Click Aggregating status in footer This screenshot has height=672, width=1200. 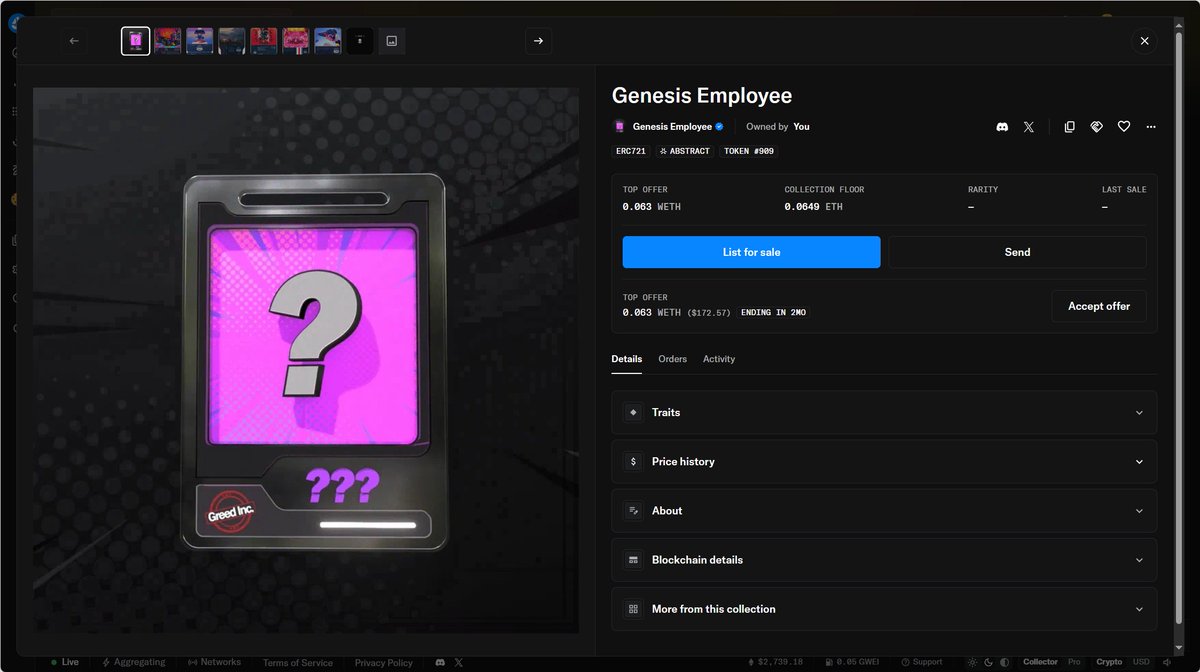tap(134, 662)
